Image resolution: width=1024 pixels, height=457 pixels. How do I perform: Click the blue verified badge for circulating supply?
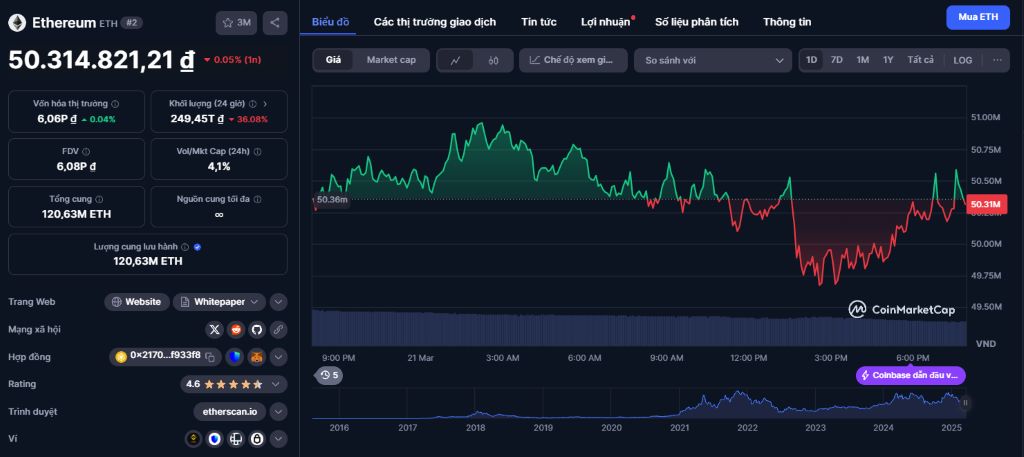tap(197, 247)
